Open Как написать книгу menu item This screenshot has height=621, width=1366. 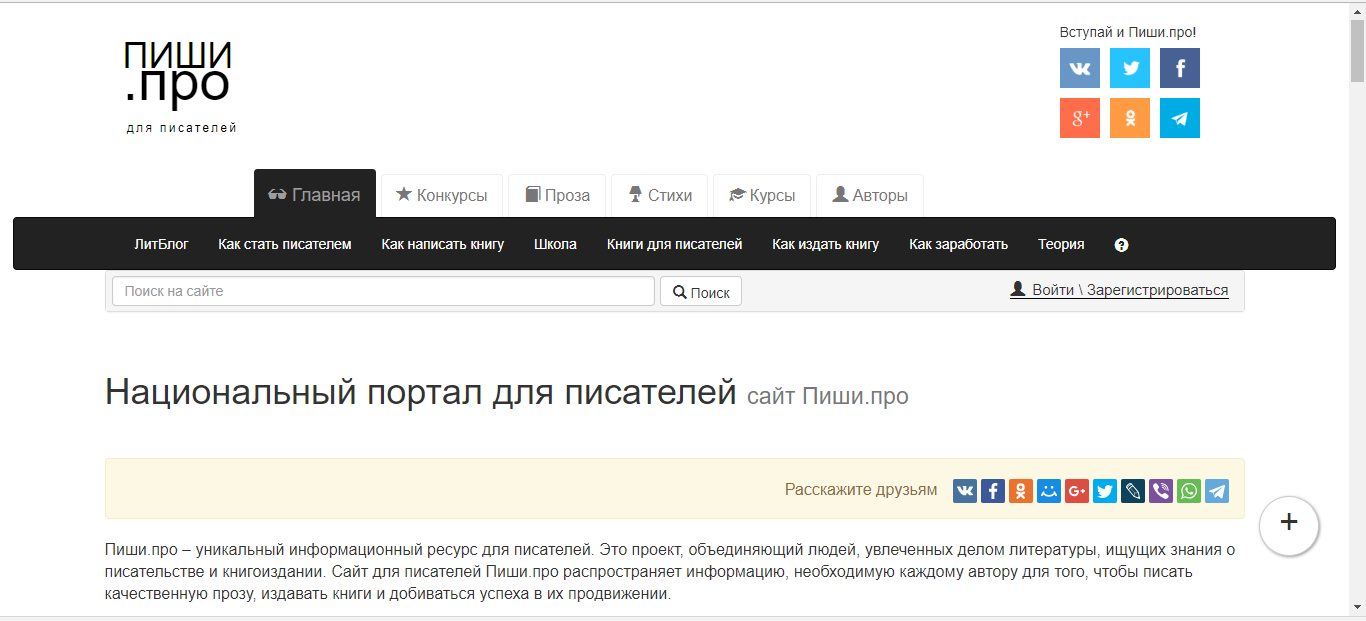pos(443,244)
